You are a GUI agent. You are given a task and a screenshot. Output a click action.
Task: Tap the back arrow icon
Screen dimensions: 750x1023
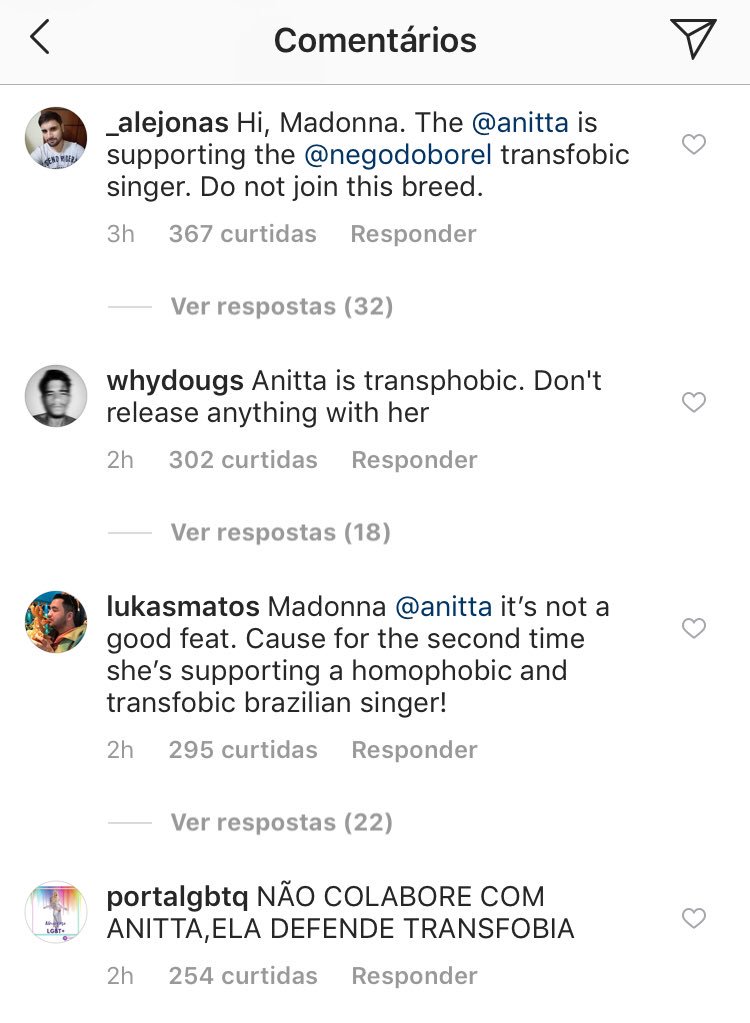(x=40, y=39)
